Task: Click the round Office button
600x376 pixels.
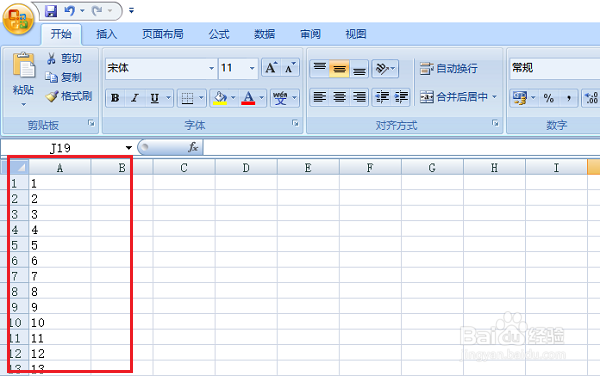Action: pos(18,19)
